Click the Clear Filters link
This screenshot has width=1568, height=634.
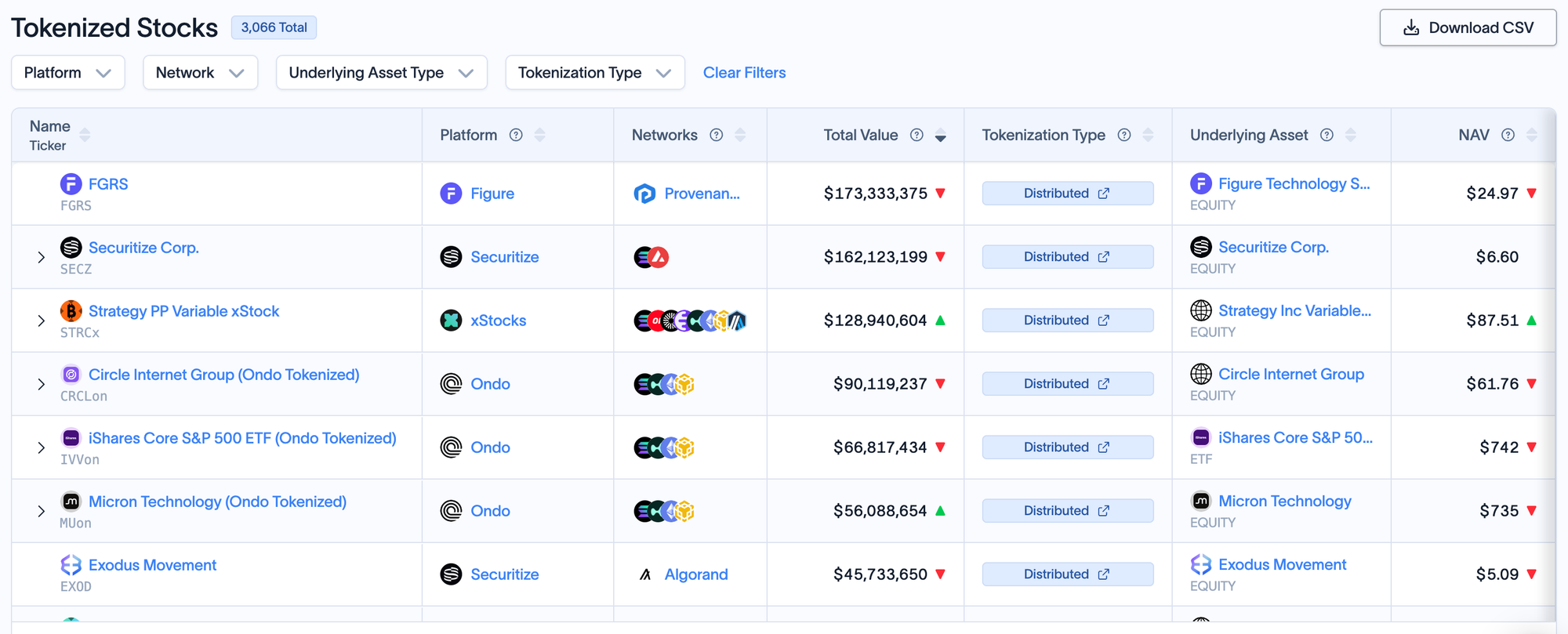[744, 73]
